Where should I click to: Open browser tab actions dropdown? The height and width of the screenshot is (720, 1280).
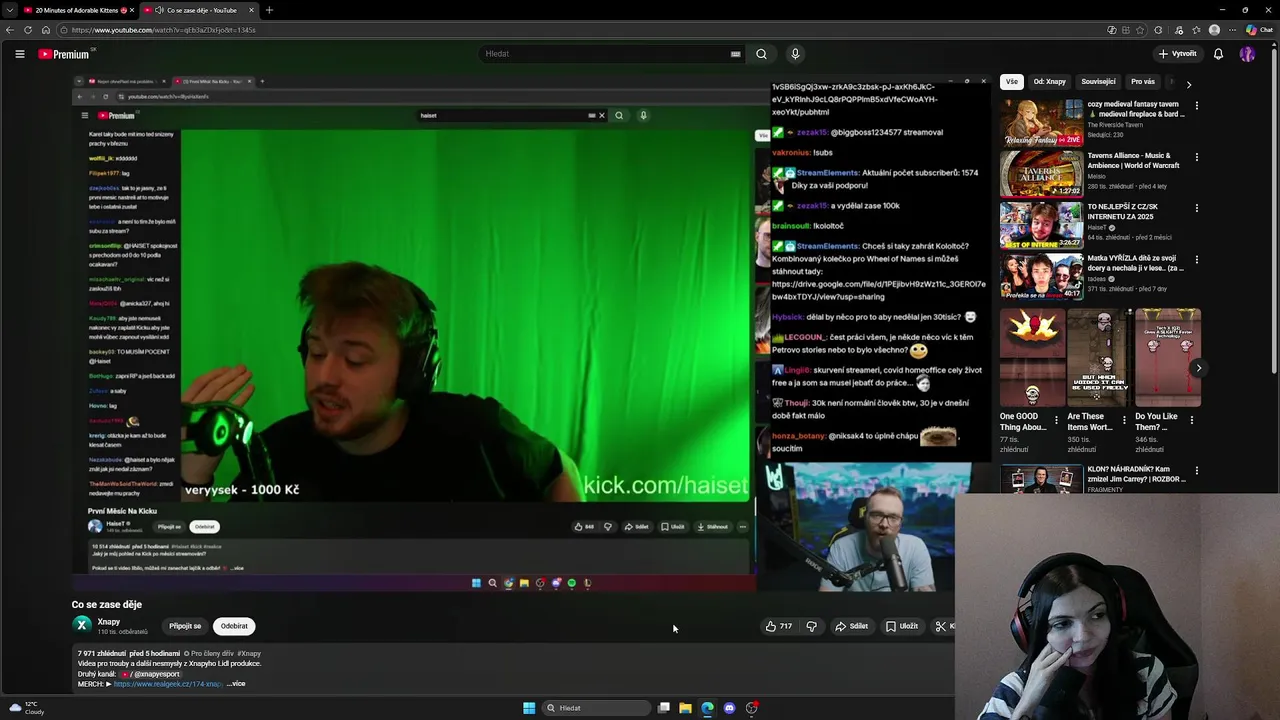8,10
